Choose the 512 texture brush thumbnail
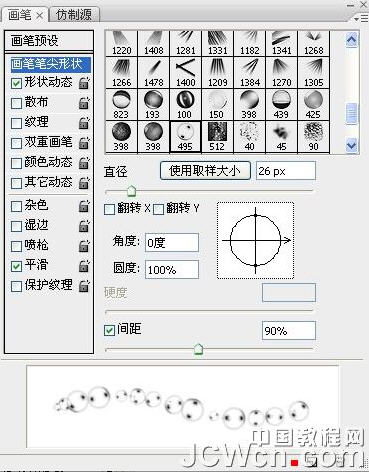 (217, 137)
